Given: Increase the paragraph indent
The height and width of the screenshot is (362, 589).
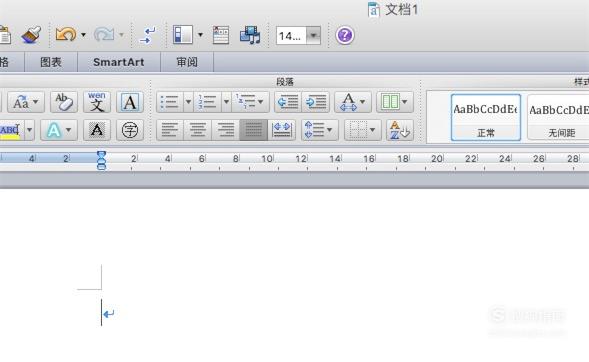Looking at the screenshot, I should [x=316, y=102].
